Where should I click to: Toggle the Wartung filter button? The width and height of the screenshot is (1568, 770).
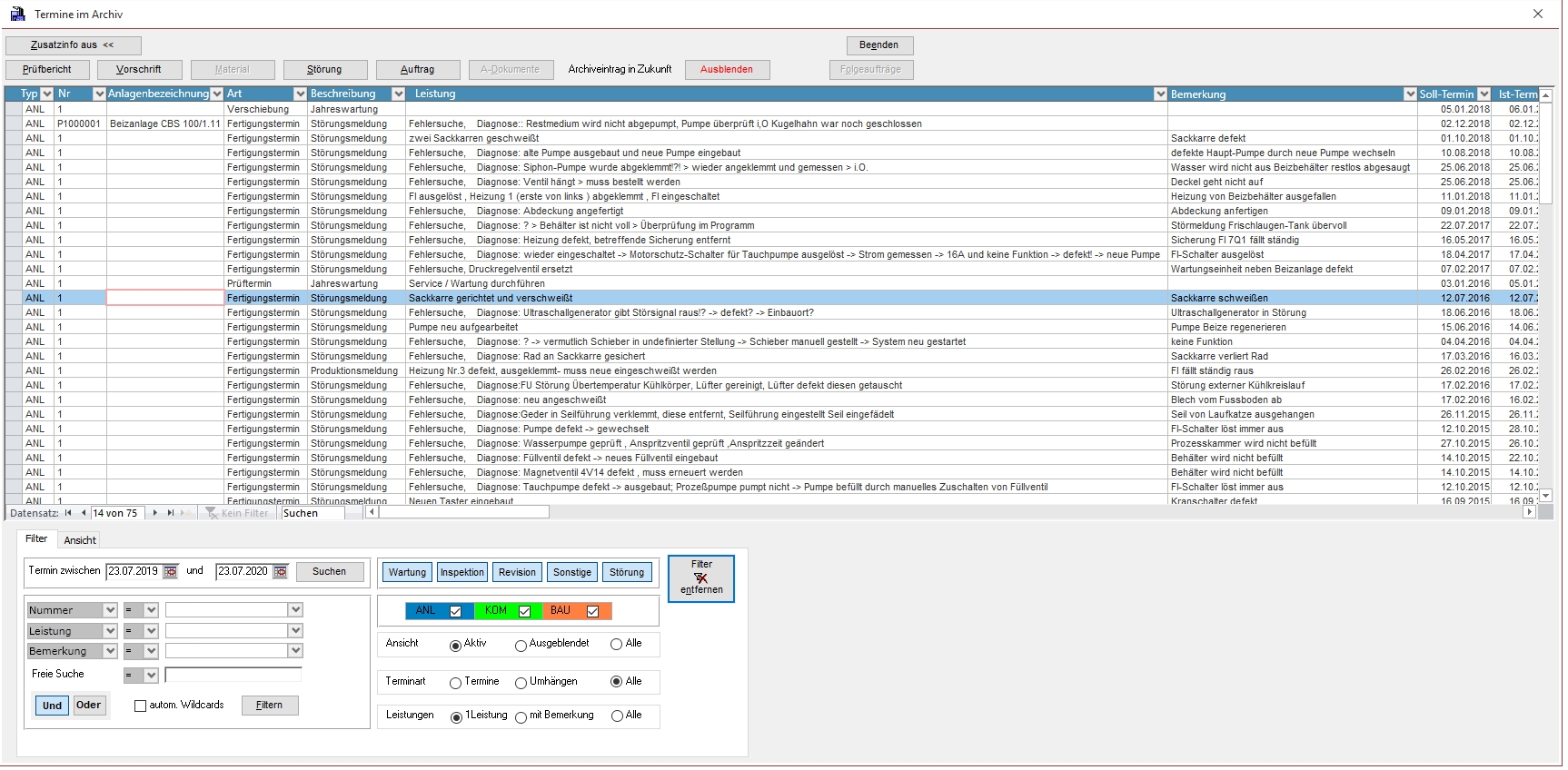pos(407,572)
